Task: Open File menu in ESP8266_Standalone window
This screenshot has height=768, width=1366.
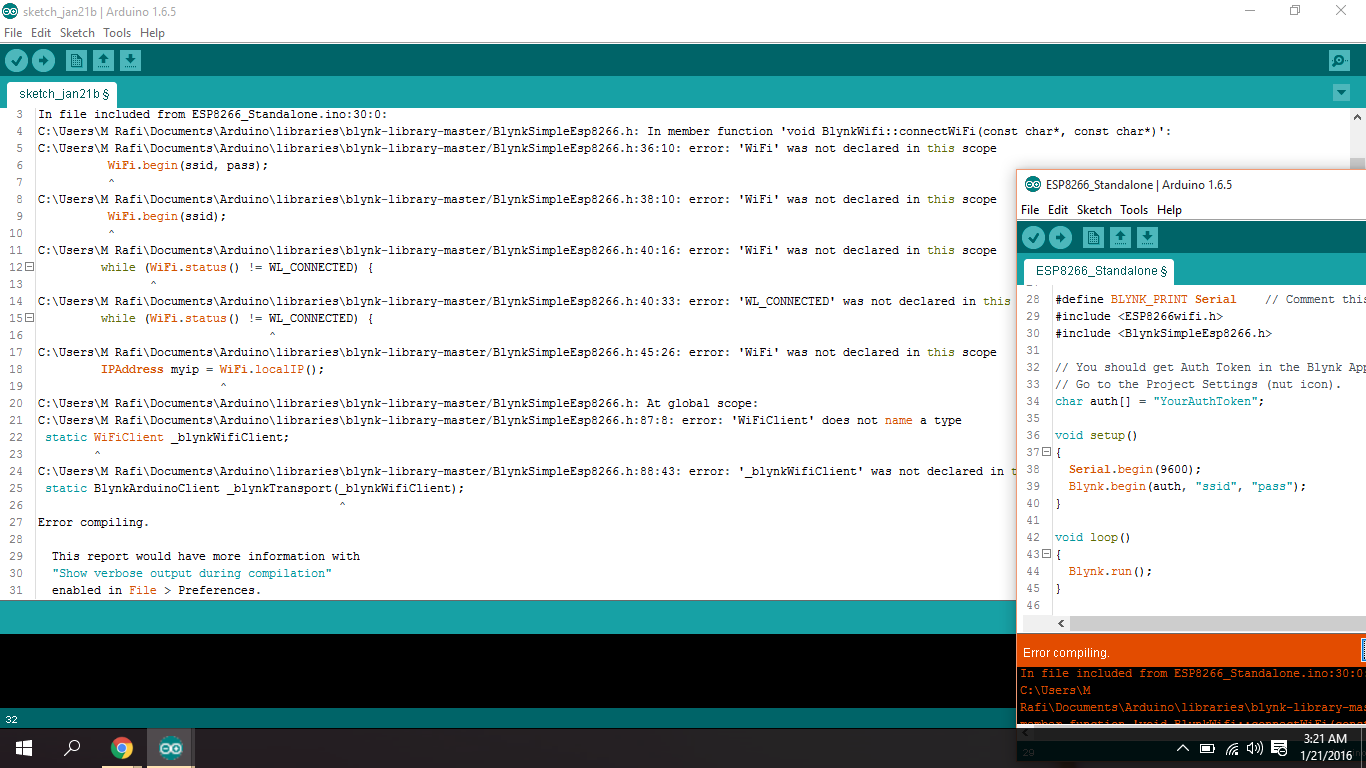Action: tap(1030, 210)
